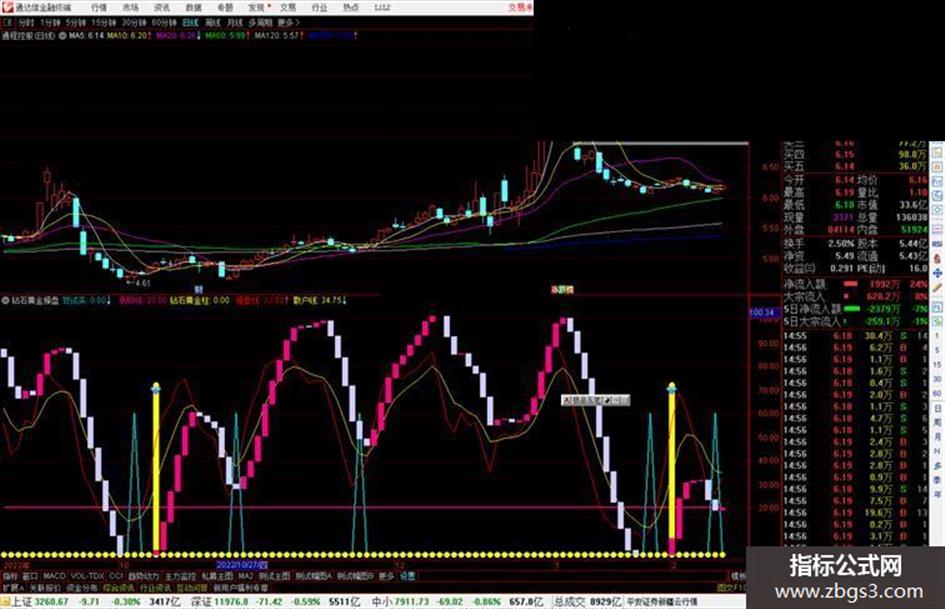Click the MA120: 5.57 value
Viewport: 945px width, 609px height.
(x=276, y=36)
